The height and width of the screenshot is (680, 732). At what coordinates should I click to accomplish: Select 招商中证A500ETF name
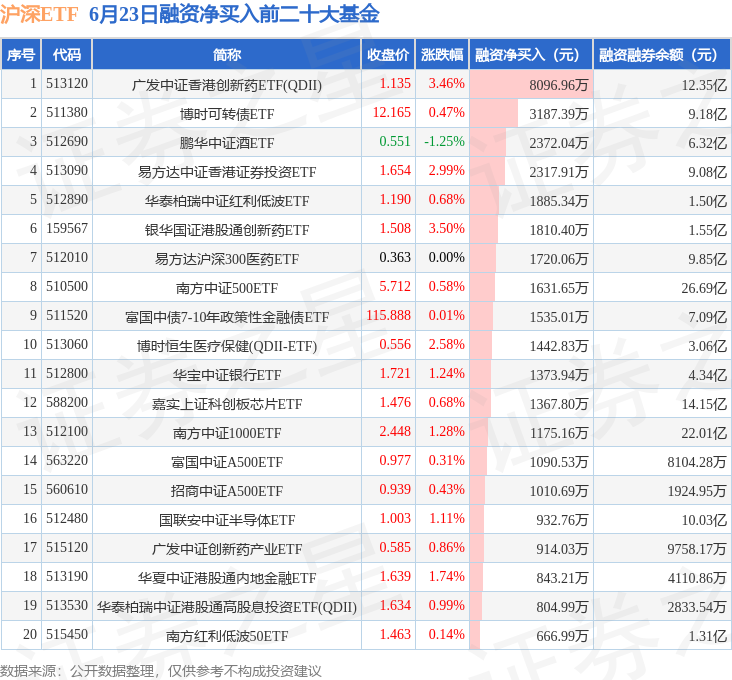point(227,491)
